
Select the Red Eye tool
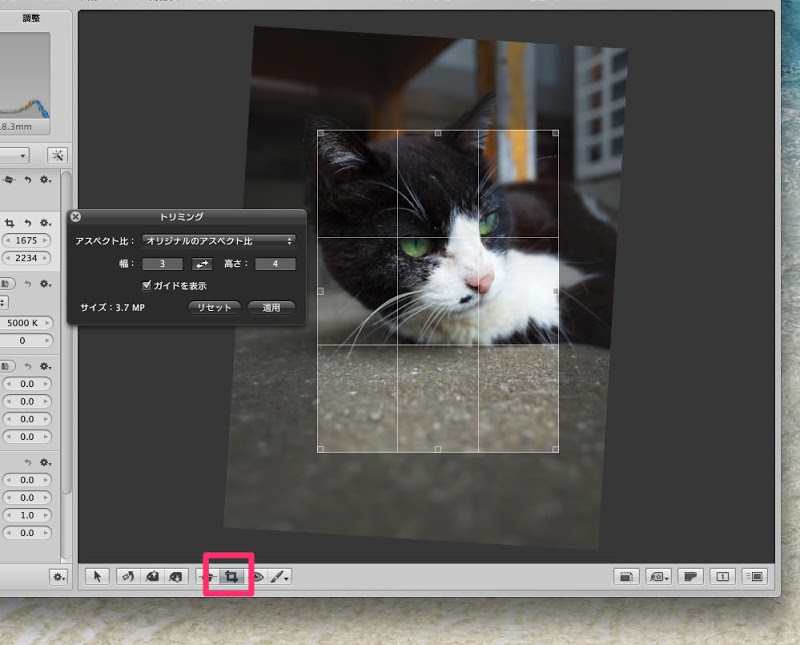pos(258,577)
